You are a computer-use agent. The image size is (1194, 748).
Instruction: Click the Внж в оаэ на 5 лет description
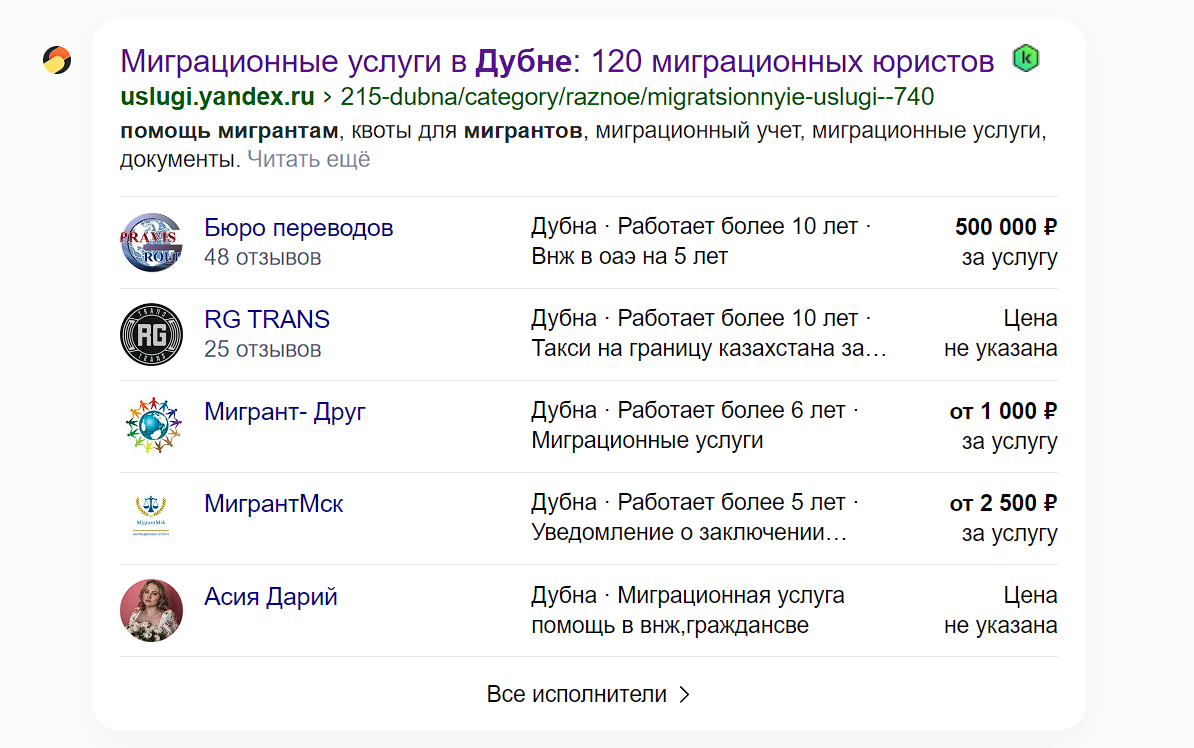coord(629,257)
